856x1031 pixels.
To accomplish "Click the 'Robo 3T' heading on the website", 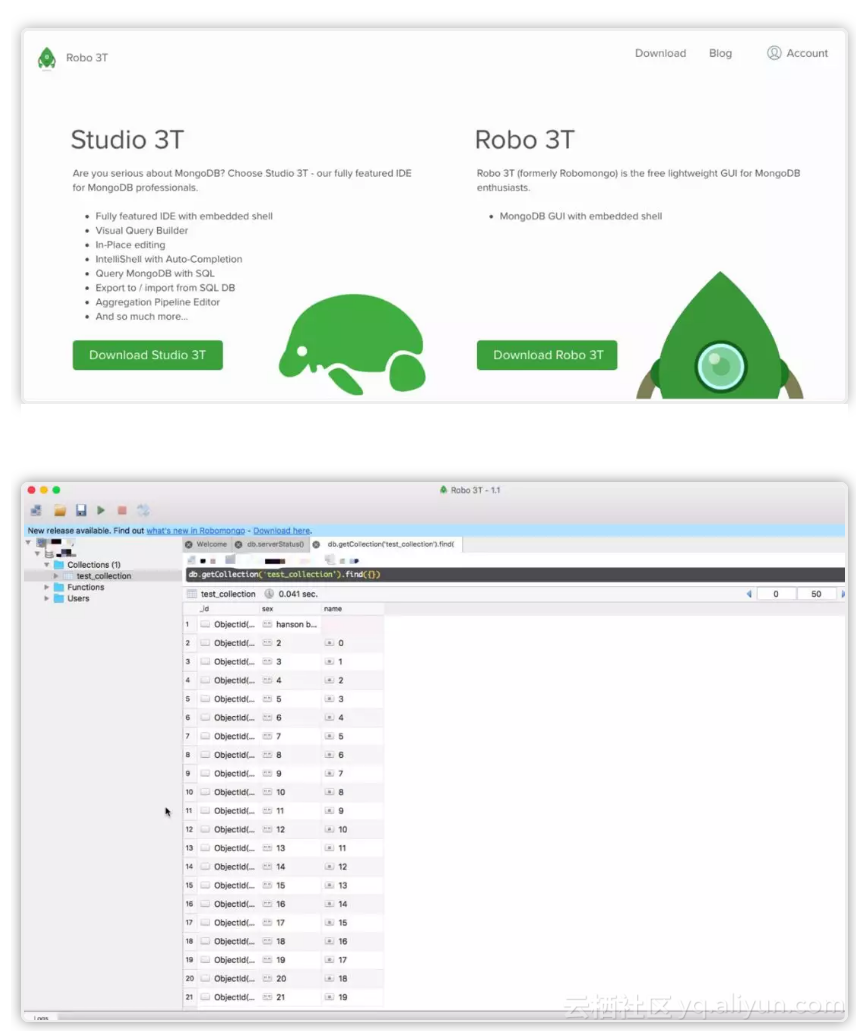I will click(x=525, y=140).
